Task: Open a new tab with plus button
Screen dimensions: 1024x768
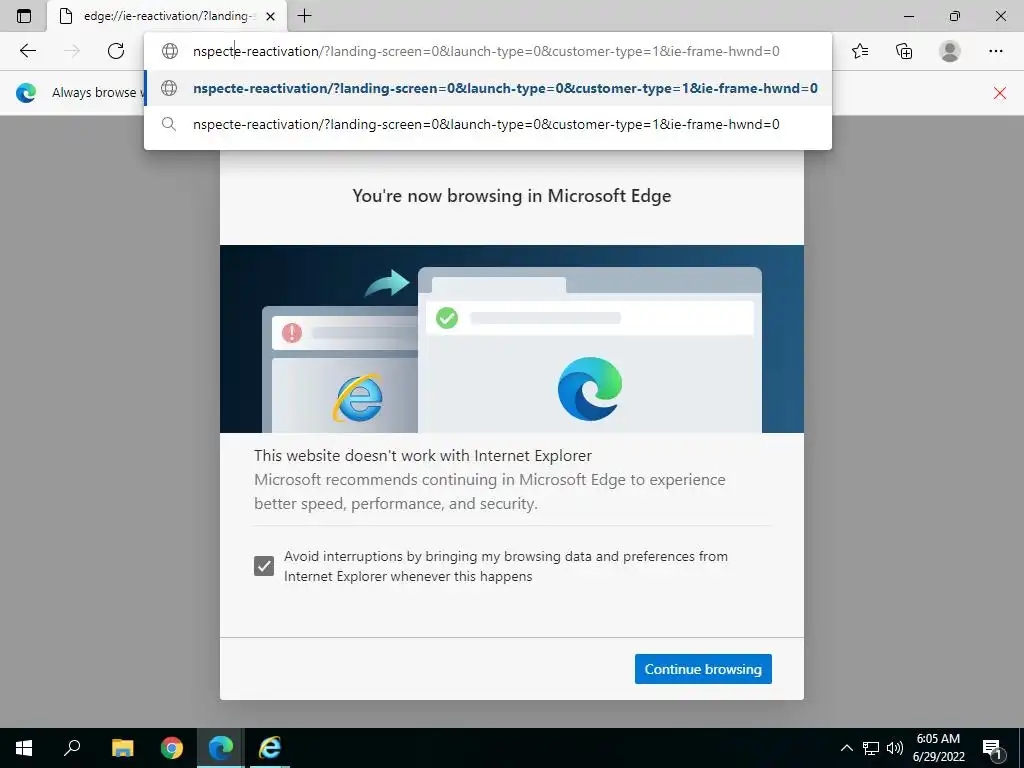Action: [x=304, y=16]
